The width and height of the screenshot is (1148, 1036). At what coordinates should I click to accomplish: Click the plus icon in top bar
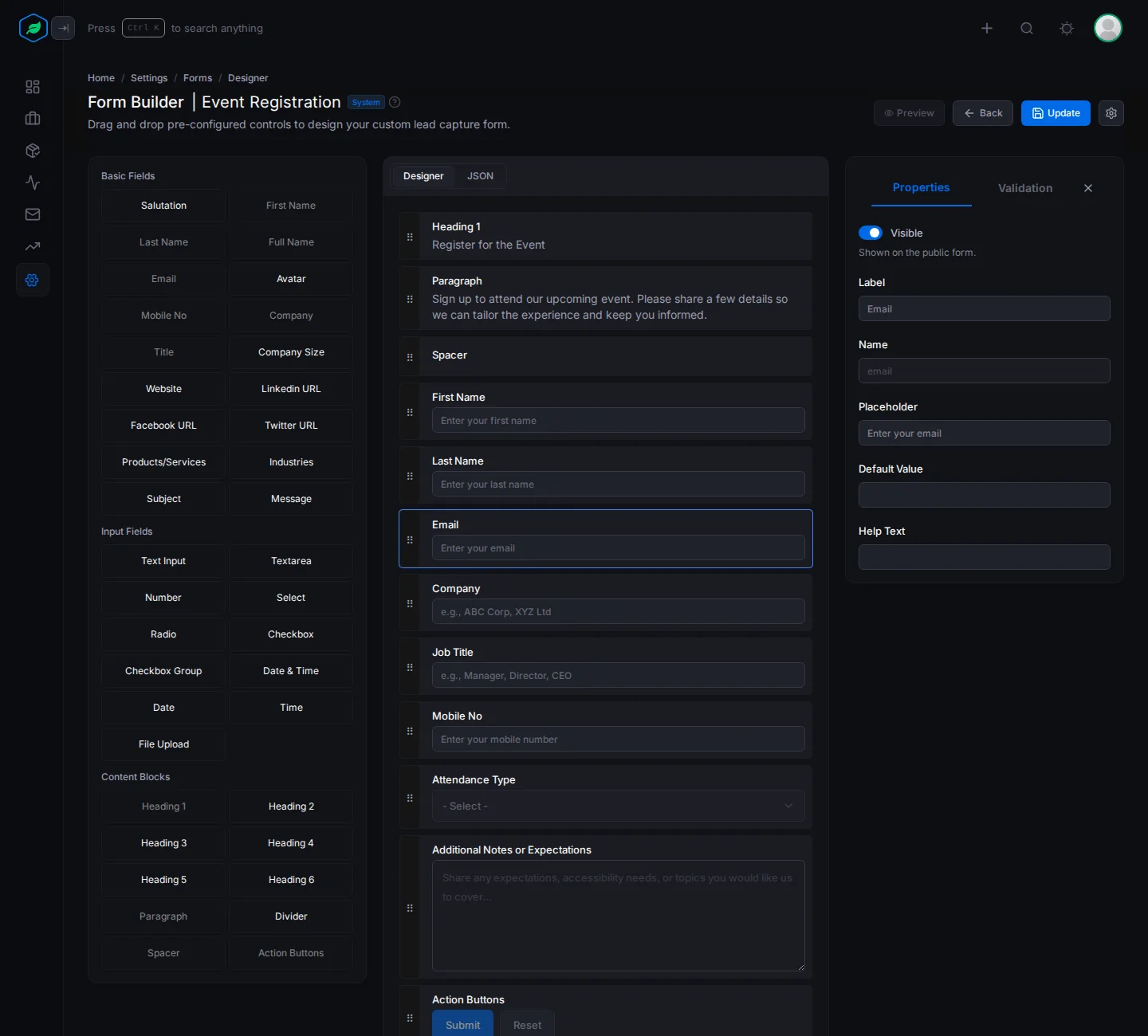pyautogui.click(x=987, y=28)
